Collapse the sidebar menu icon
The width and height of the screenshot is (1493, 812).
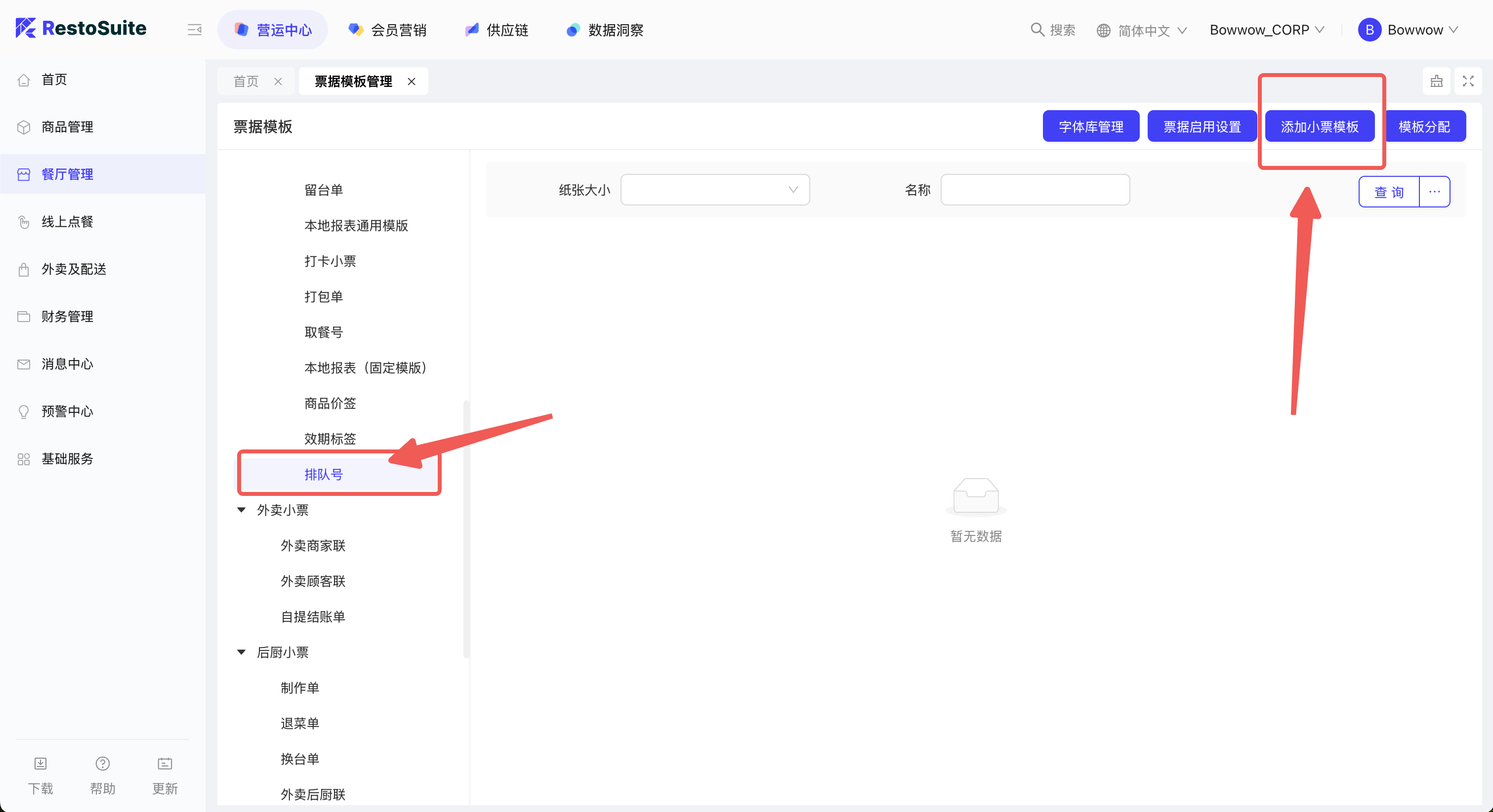[x=195, y=30]
